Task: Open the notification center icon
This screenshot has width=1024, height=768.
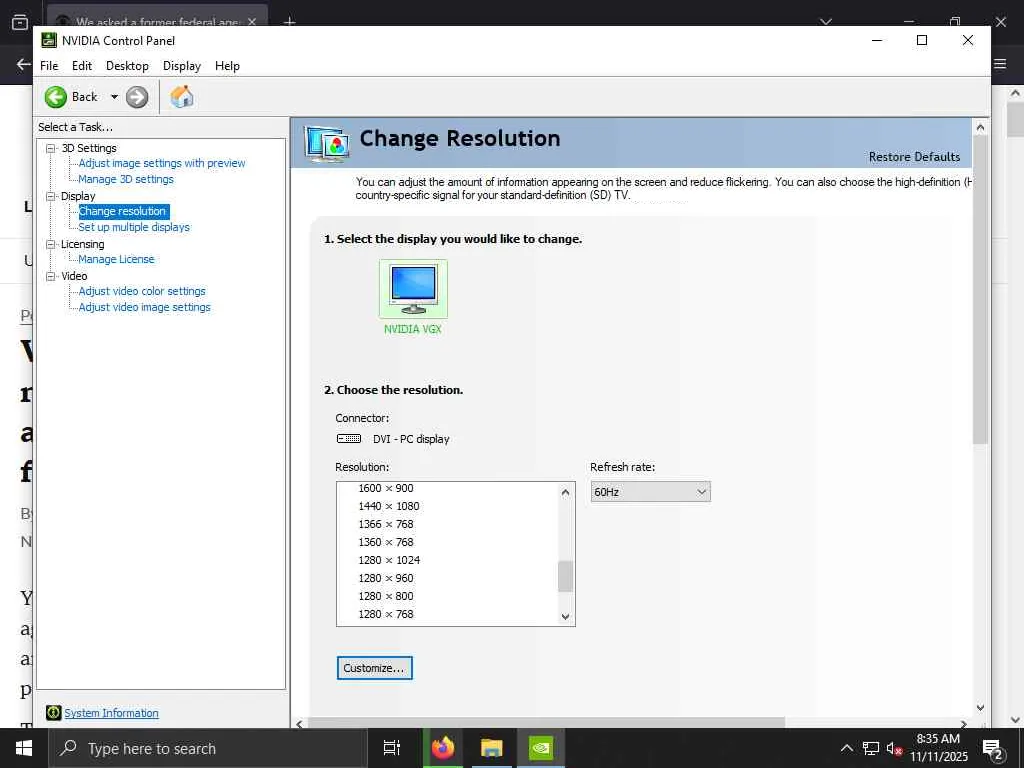Action: click(993, 750)
